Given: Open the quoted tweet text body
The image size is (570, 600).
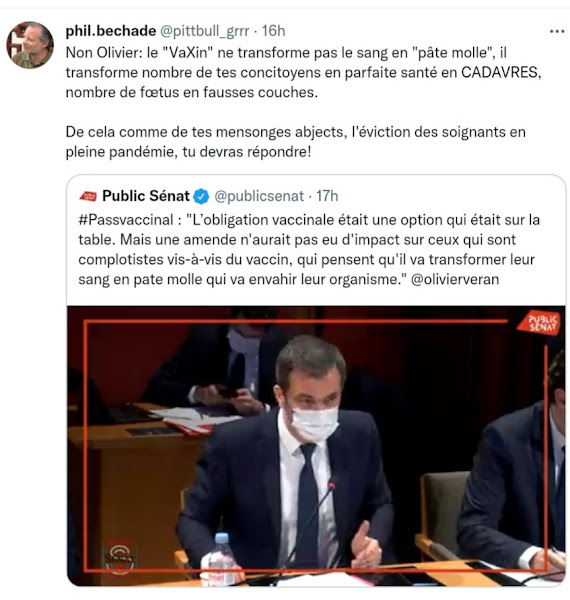Looking at the screenshot, I should [309, 249].
